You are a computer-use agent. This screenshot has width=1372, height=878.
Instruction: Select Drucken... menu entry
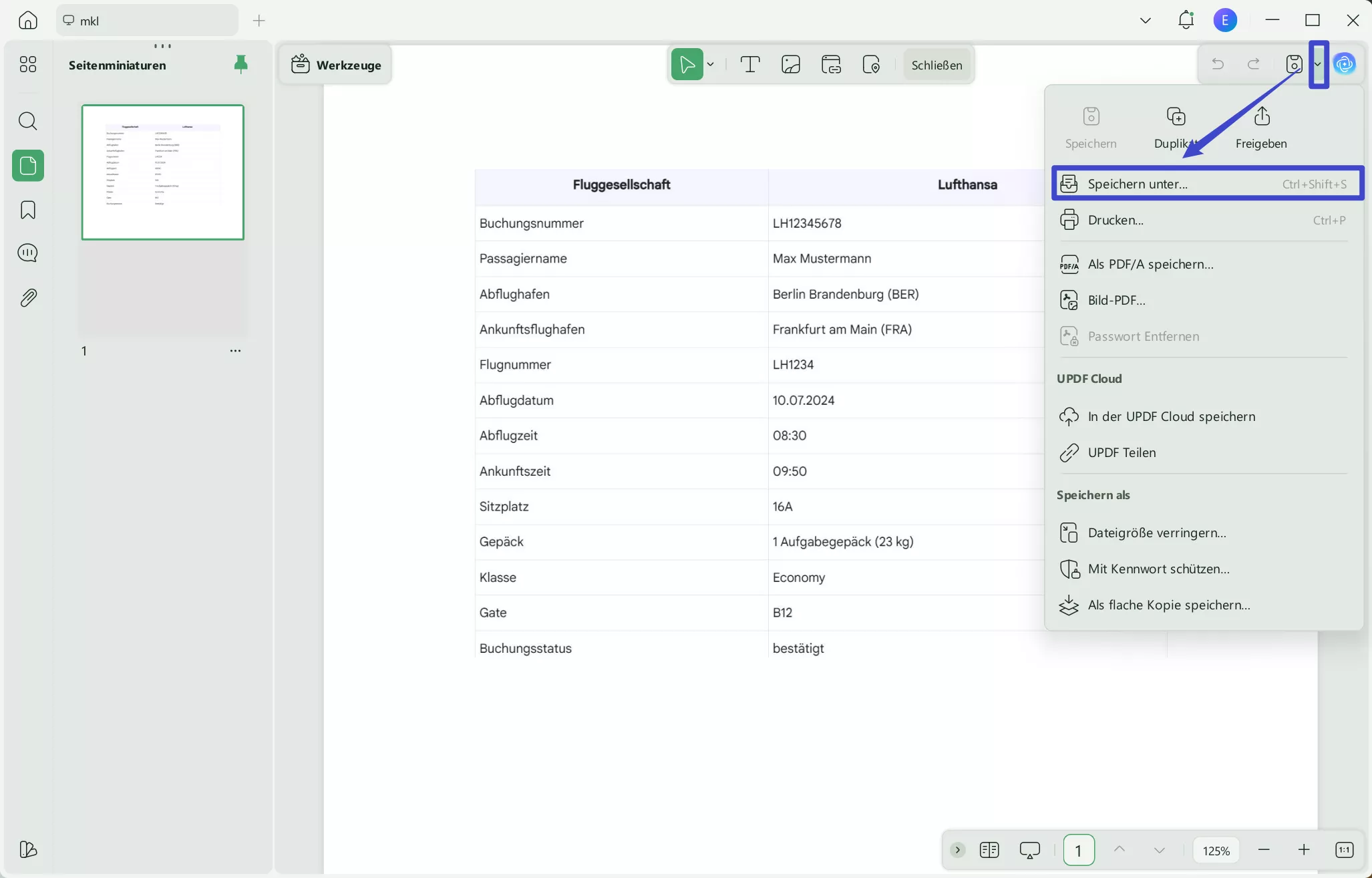[1204, 220]
